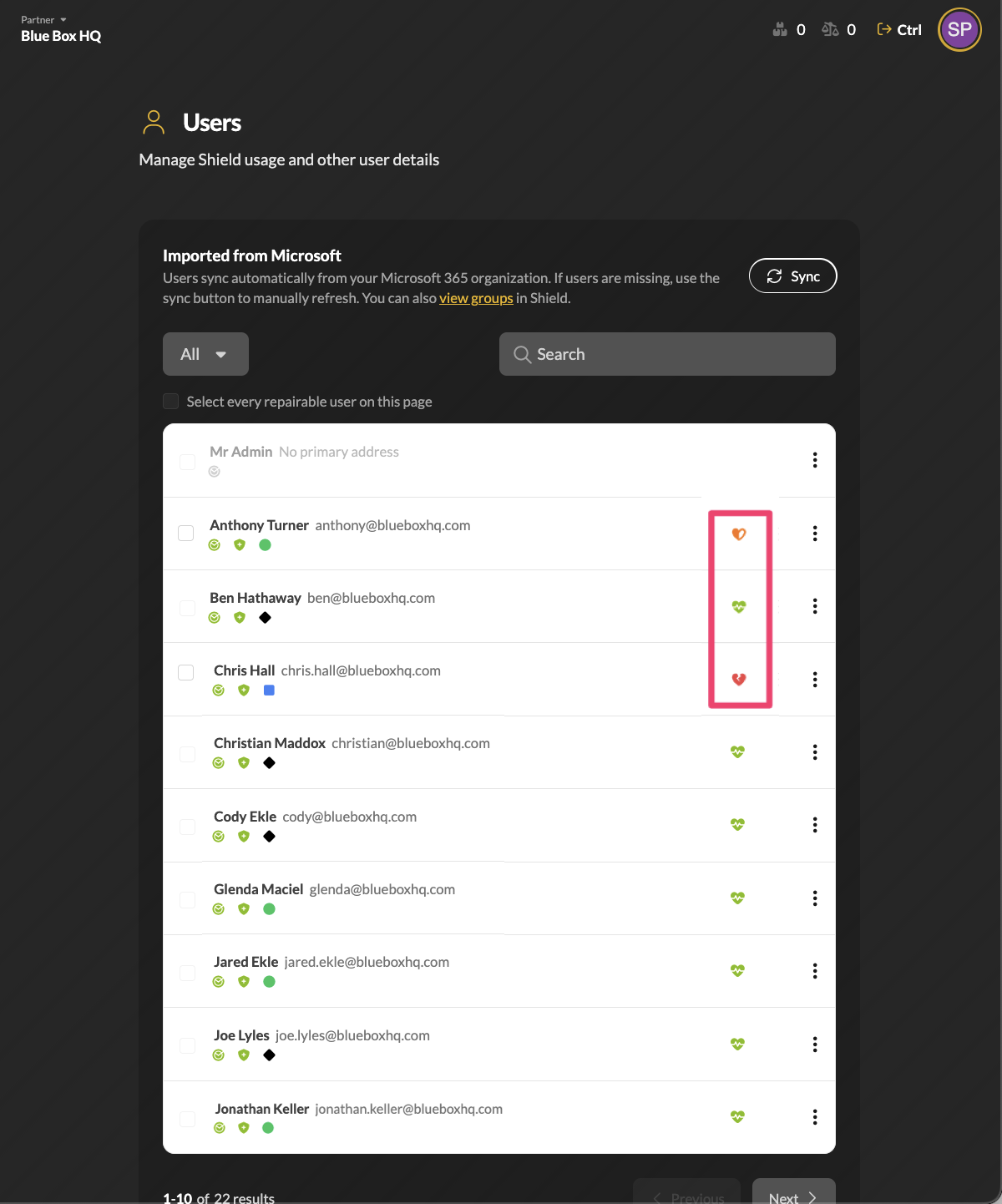This screenshot has height=1204, width=1002.
Task: Click the name Glenda Maciel
Action: (x=258, y=889)
